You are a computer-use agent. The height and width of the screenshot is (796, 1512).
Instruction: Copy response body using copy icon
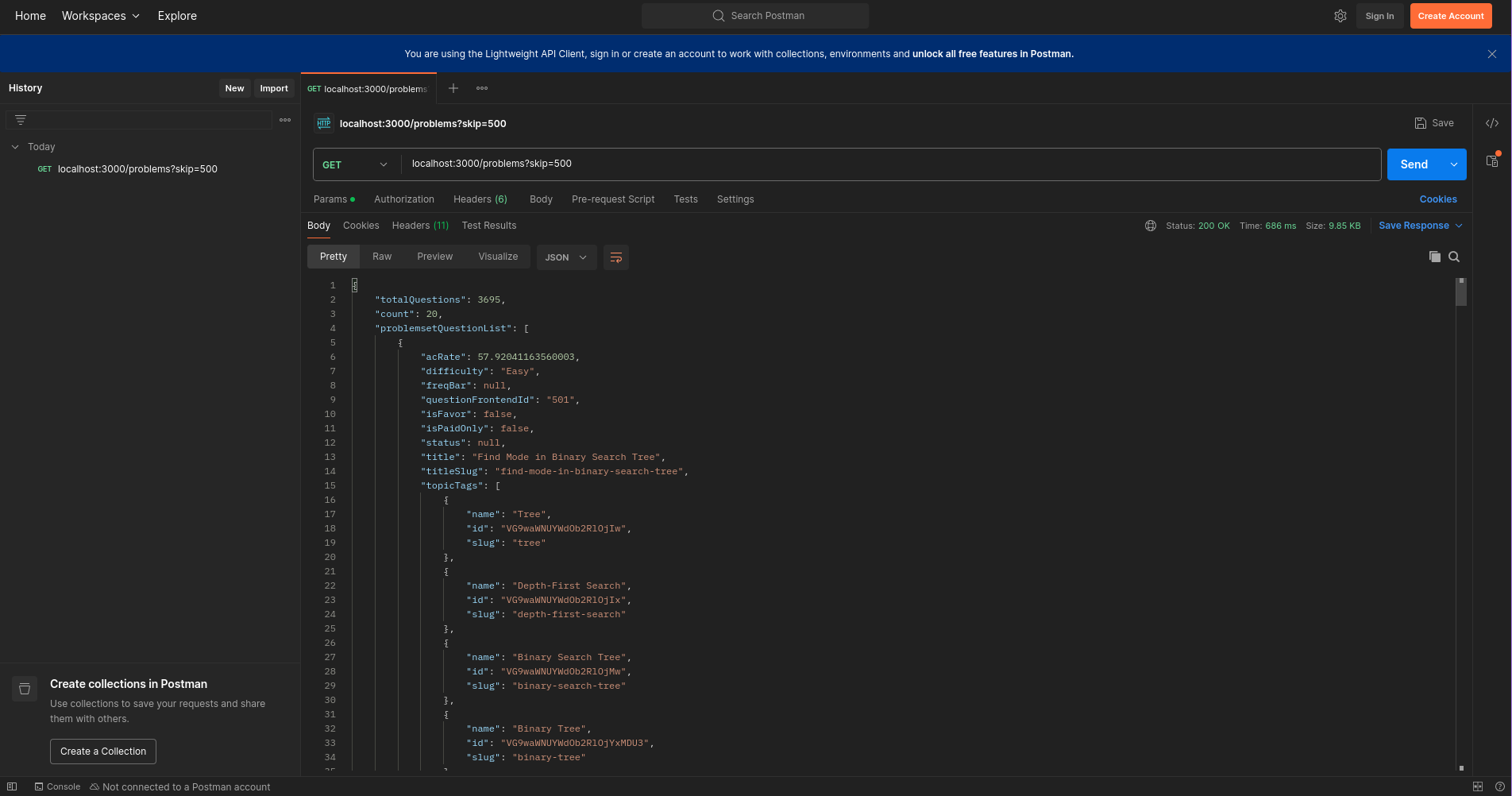[x=1434, y=257]
